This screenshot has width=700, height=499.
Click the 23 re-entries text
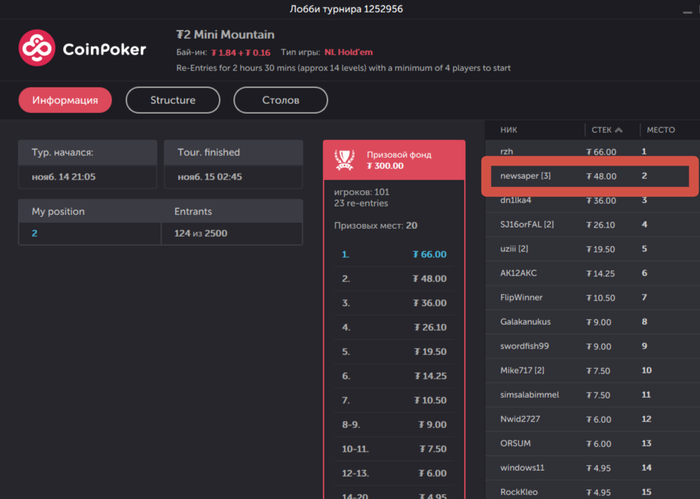click(x=361, y=204)
